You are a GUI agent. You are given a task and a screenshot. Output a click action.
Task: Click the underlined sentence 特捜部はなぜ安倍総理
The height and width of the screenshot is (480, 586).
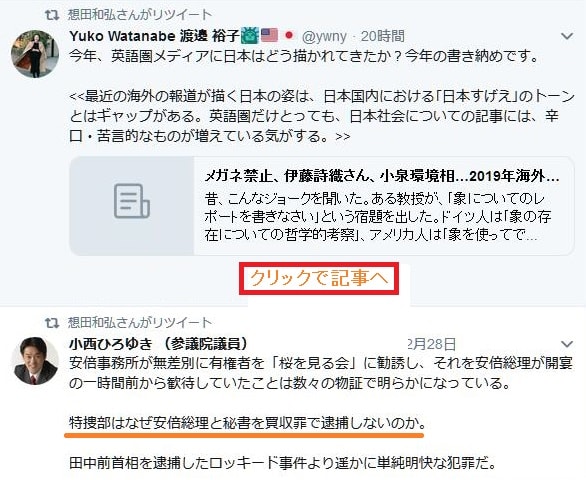tap(247, 423)
